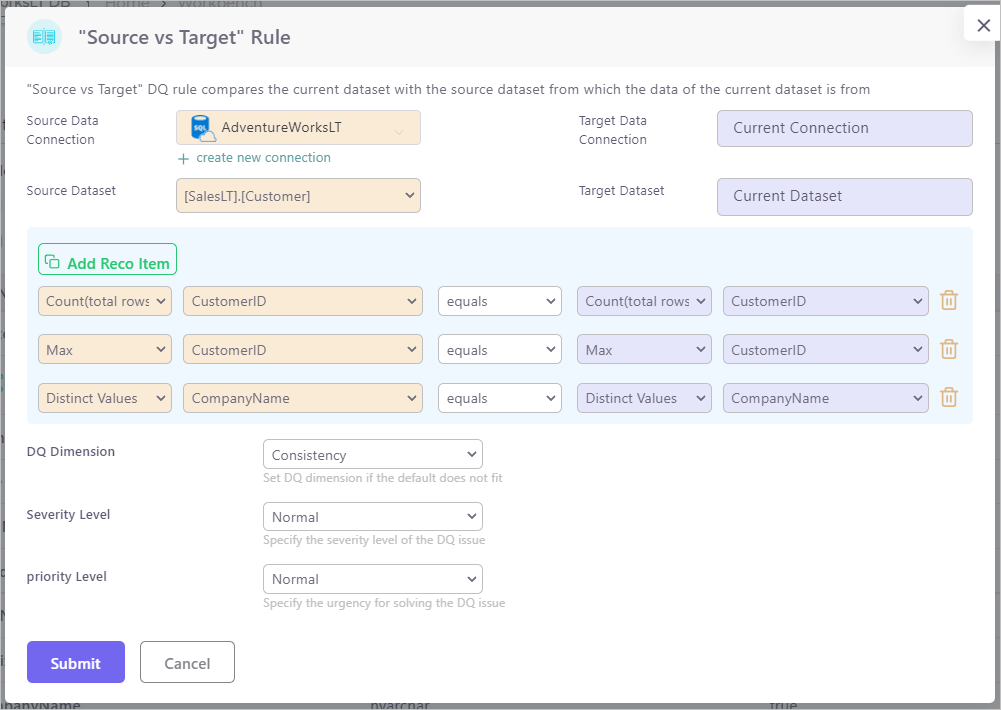Cancel the rule creation

tap(187, 663)
